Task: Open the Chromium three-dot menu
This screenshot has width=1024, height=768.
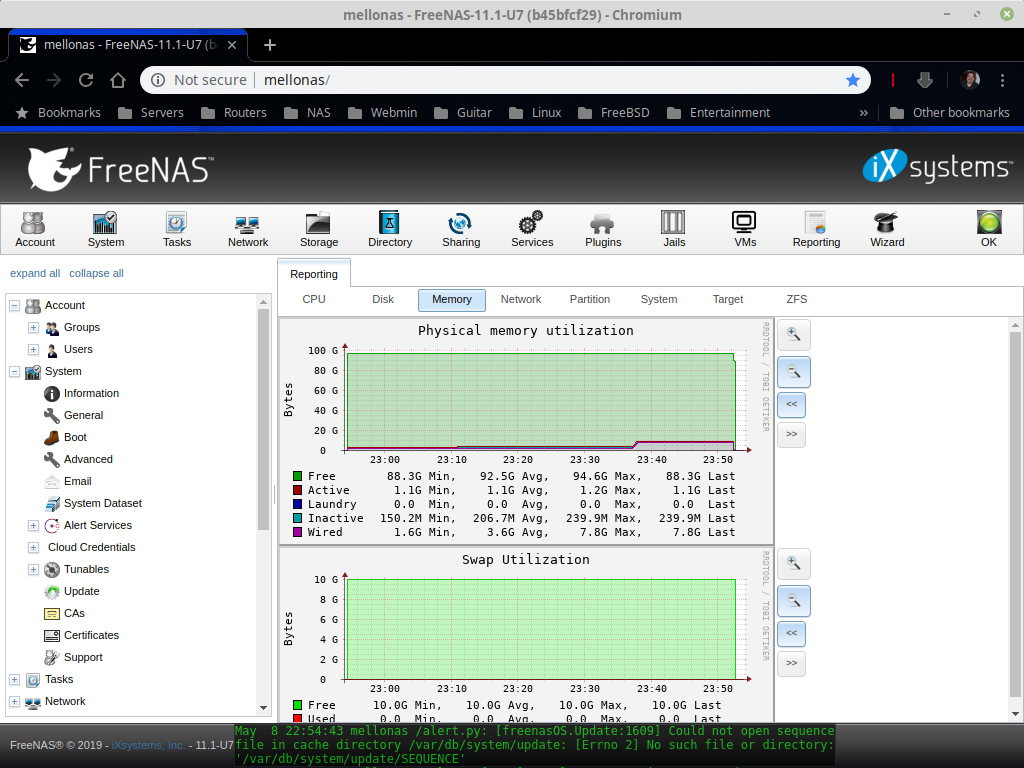Action: coord(1002,80)
